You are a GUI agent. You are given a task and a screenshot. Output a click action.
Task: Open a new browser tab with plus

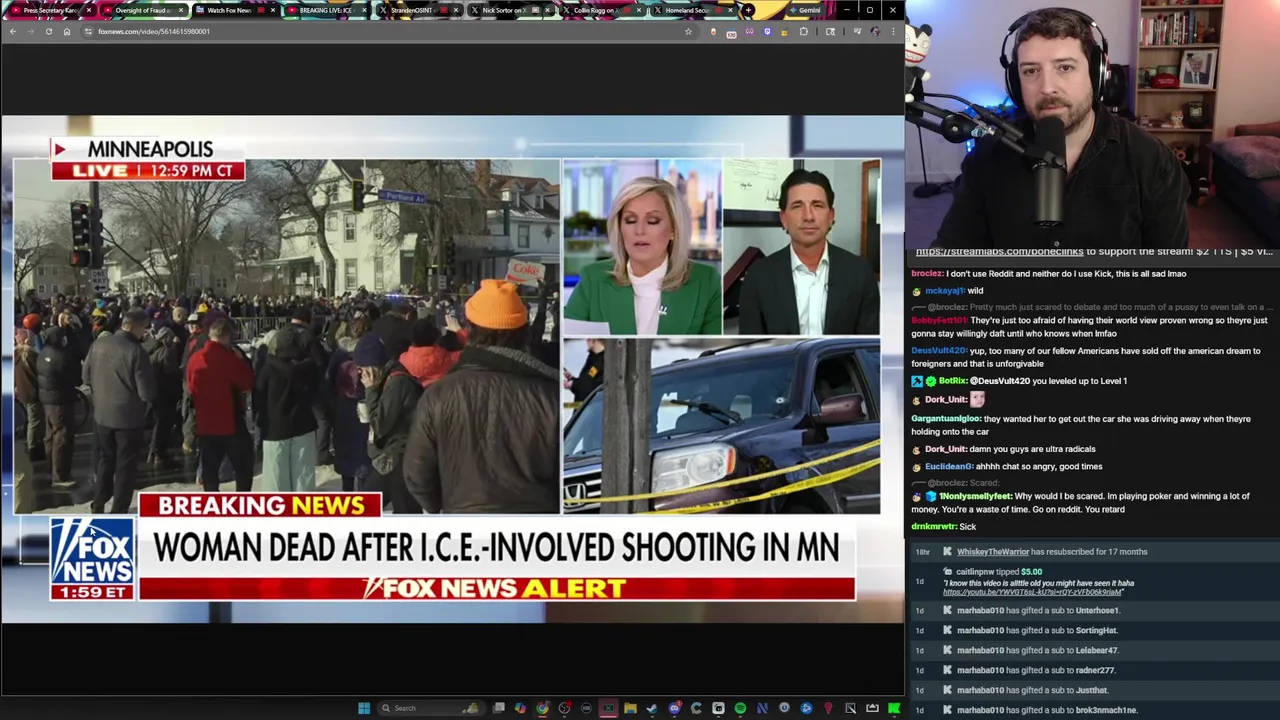click(x=748, y=10)
